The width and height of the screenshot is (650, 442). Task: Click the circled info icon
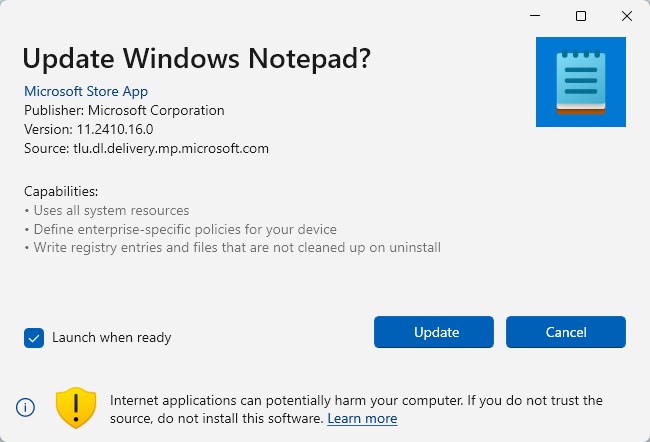pyautogui.click(x=26, y=407)
